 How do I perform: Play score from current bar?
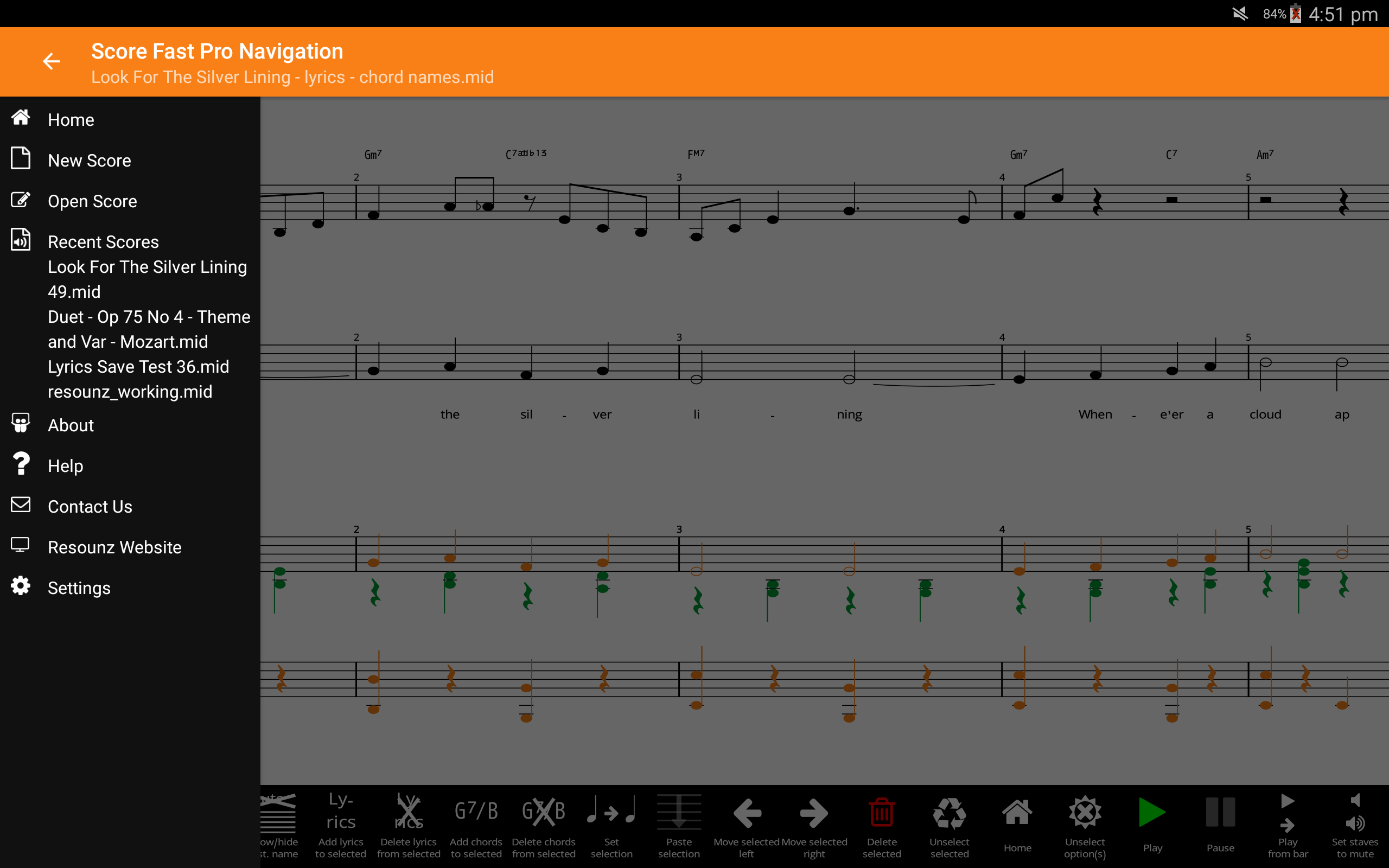(1288, 824)
